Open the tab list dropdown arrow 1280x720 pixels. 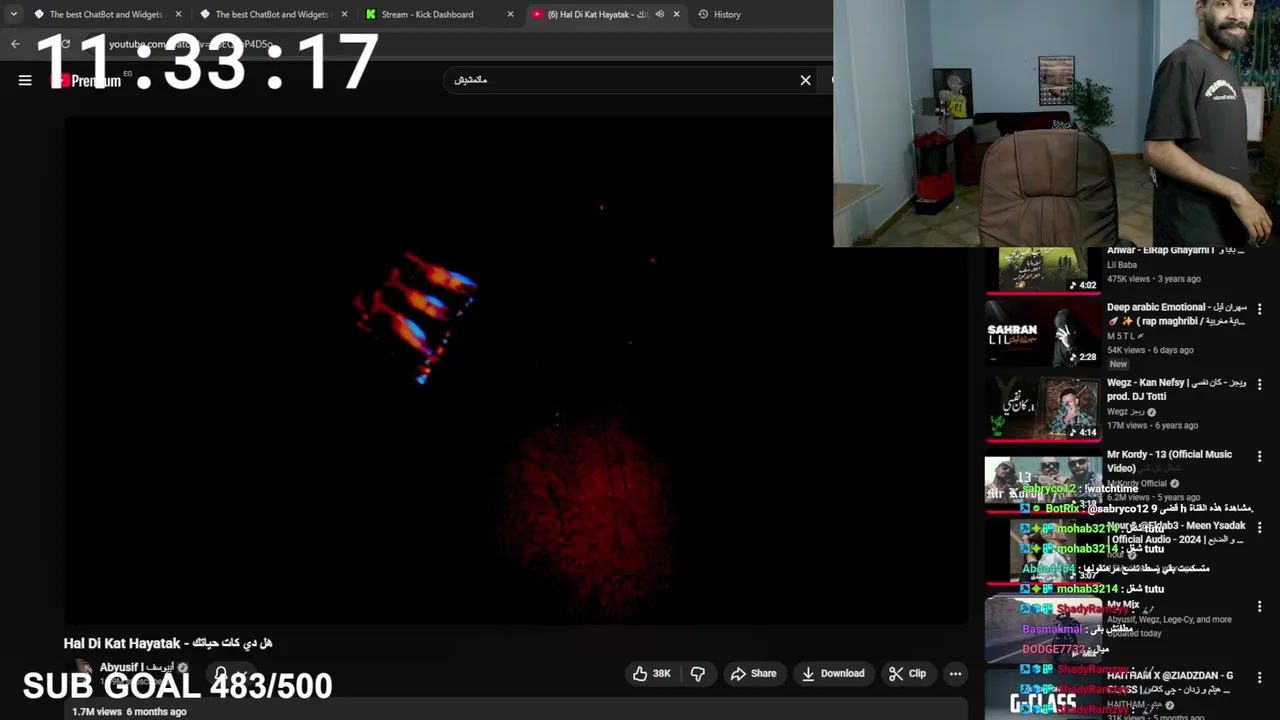click(13, 14)
